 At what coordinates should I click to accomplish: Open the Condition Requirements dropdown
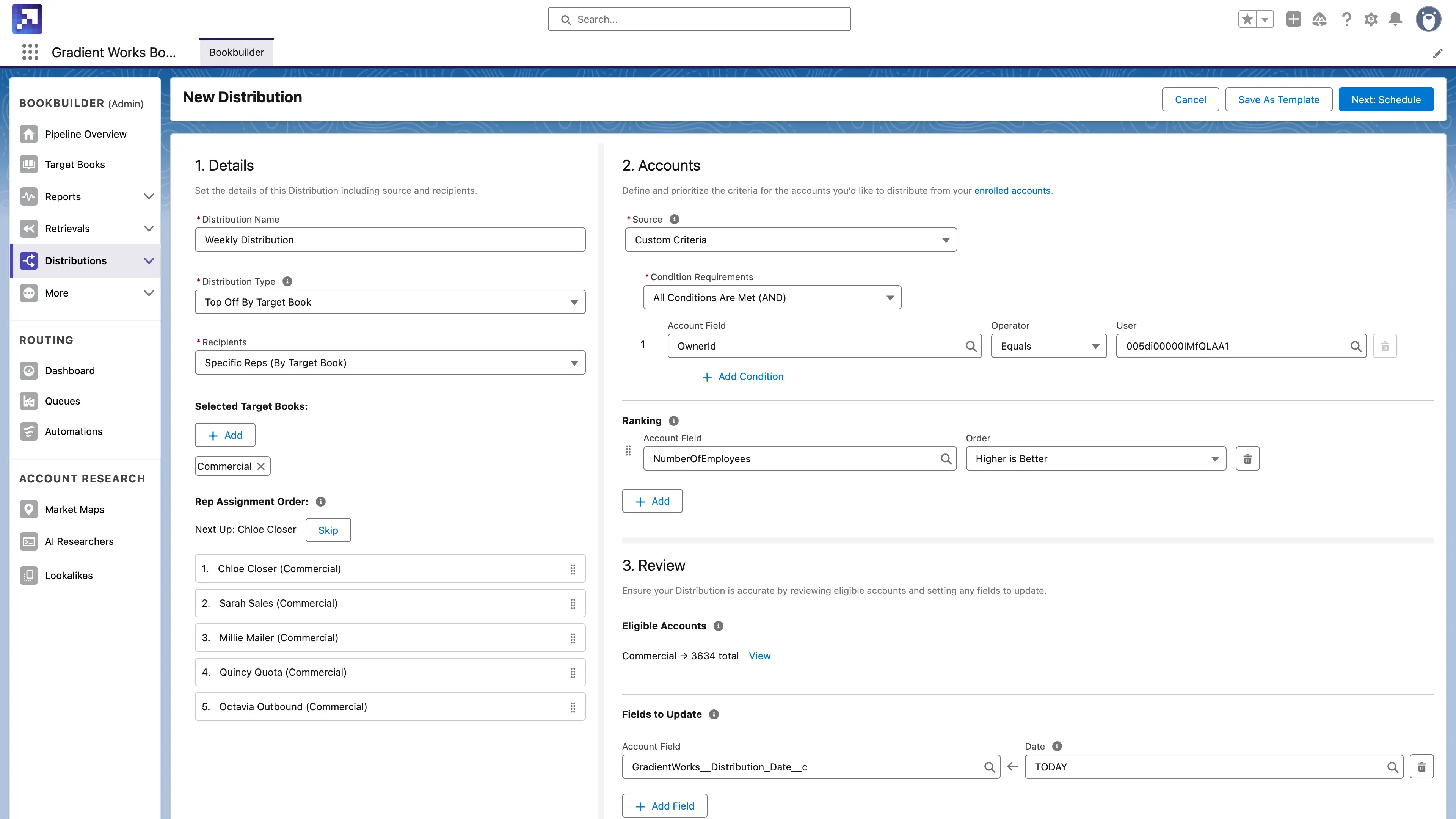[772, 297]
